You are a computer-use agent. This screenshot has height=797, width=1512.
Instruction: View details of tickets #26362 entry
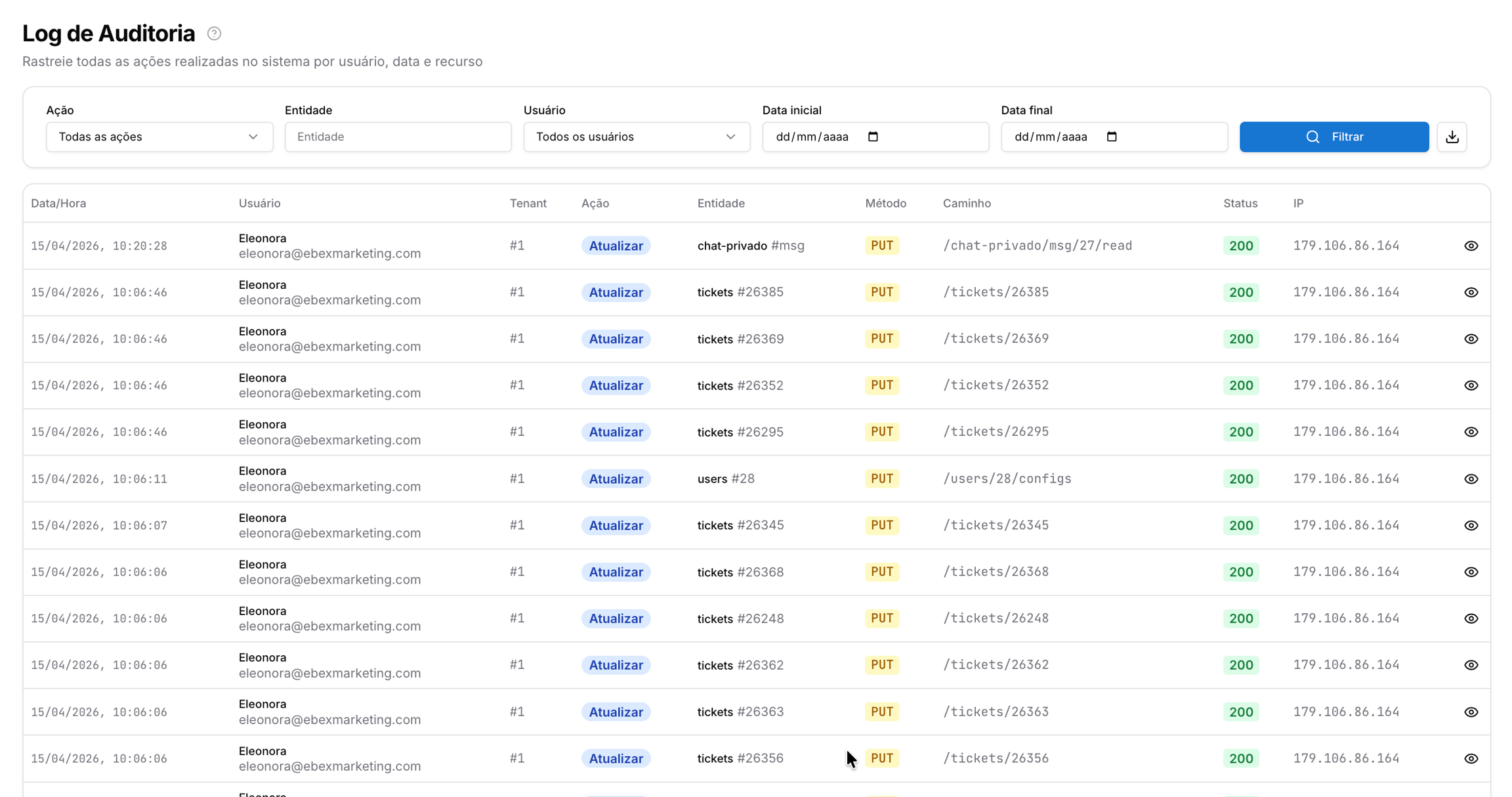click(1471, 665)
